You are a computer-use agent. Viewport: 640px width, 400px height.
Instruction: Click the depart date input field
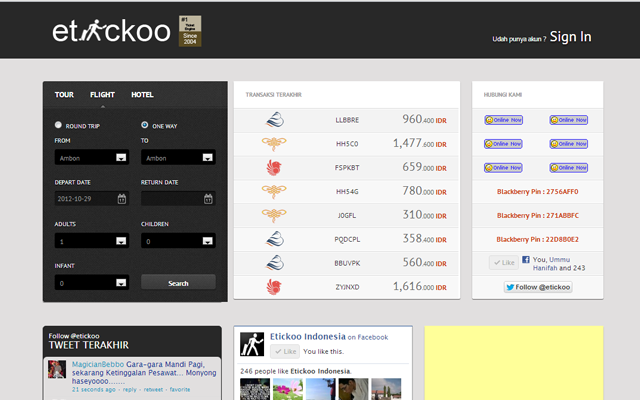coord(84,199)
